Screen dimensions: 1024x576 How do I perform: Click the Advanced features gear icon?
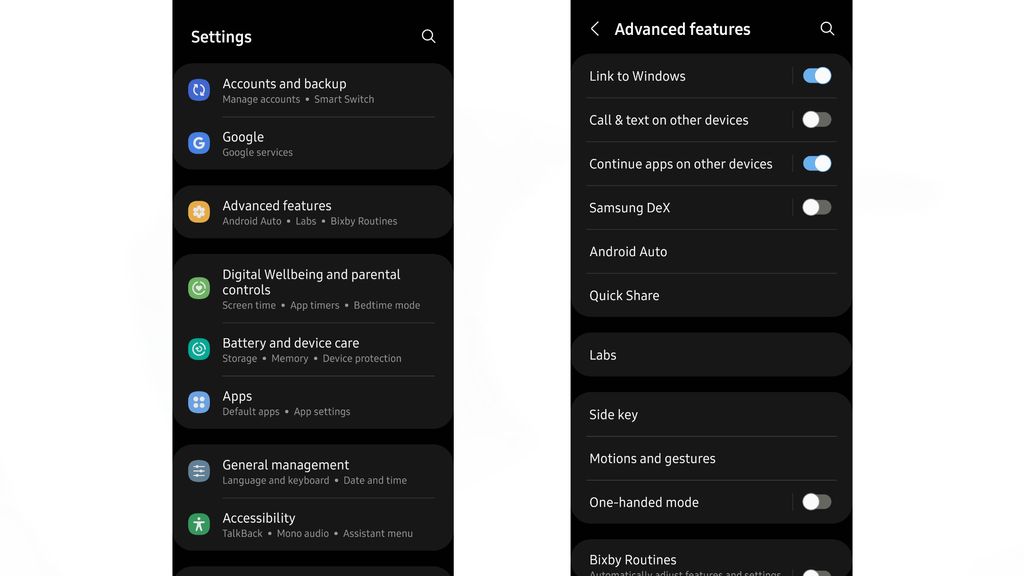198,211
